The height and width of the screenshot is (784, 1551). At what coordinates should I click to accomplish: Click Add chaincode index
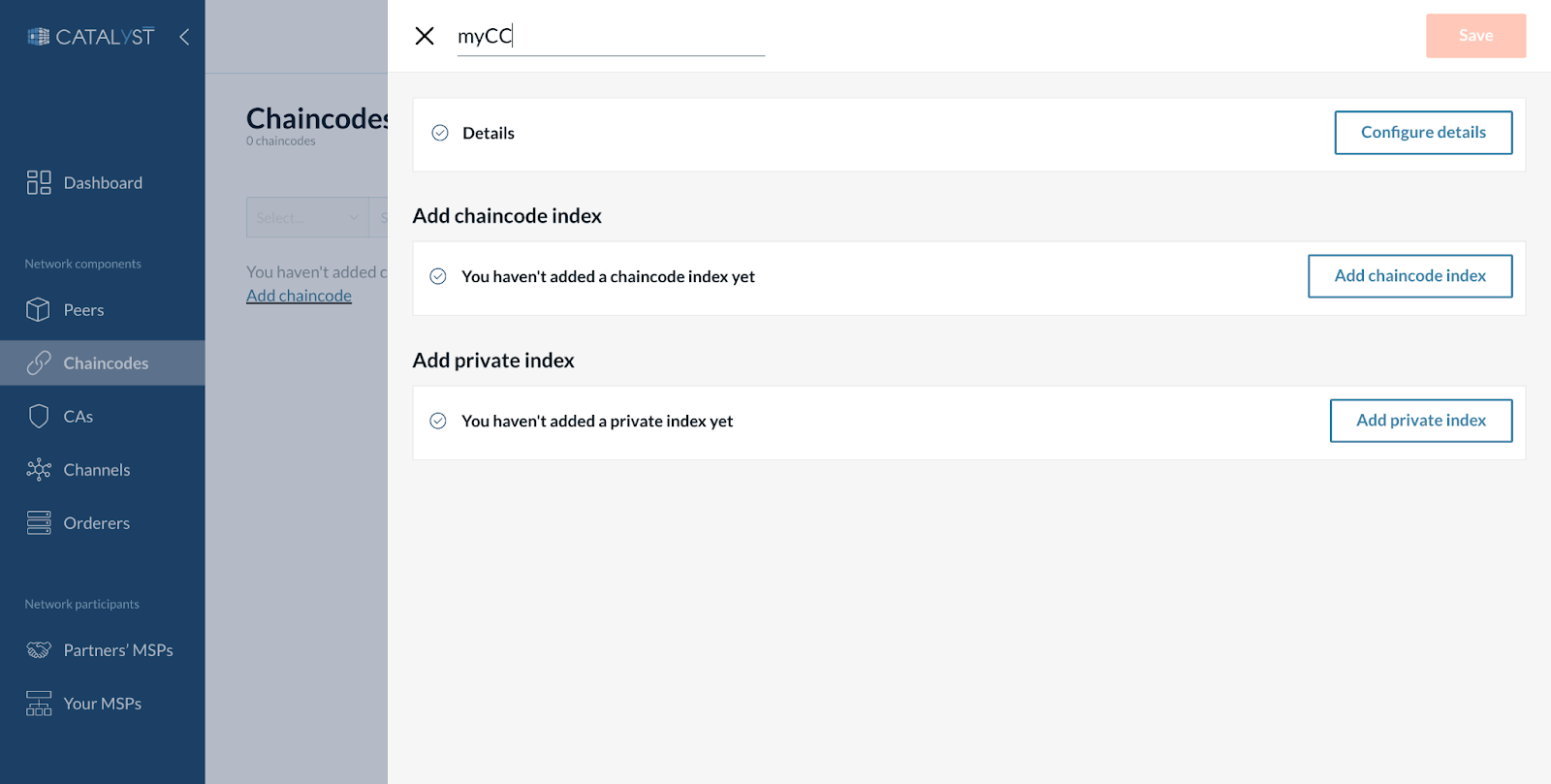tap(1409, 275)
